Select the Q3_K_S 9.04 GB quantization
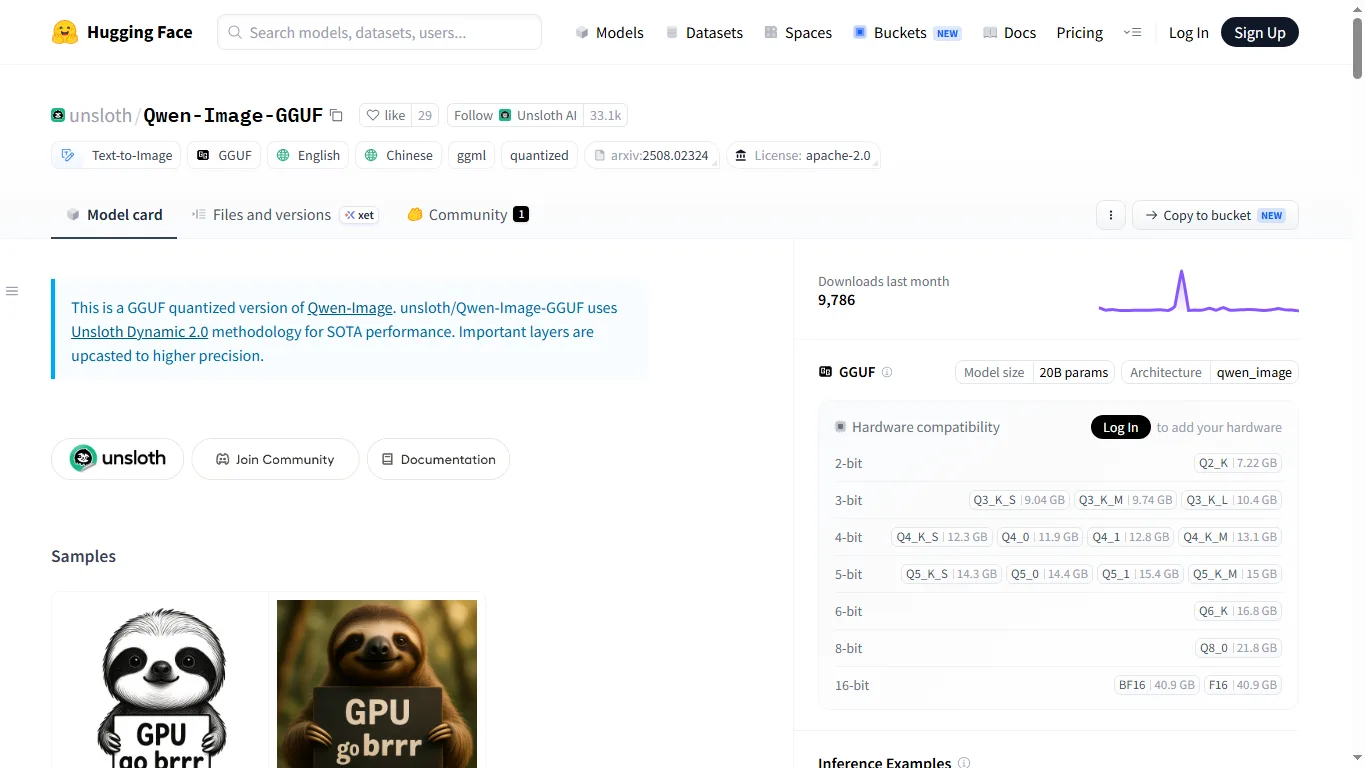This screenshot has height=768, width=1365. point(1019,500)
